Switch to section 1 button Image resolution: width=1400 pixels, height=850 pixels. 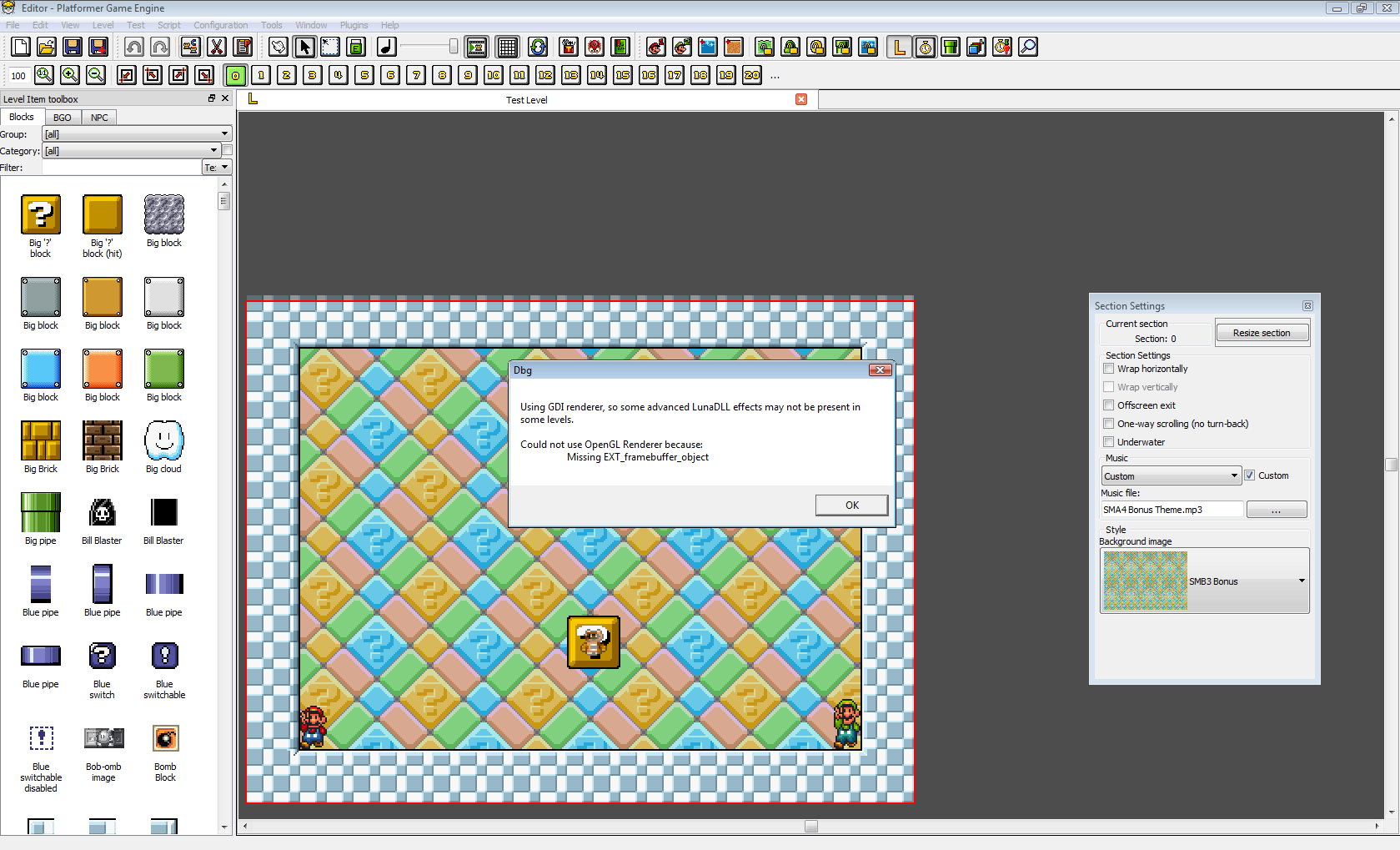(261, 75)
